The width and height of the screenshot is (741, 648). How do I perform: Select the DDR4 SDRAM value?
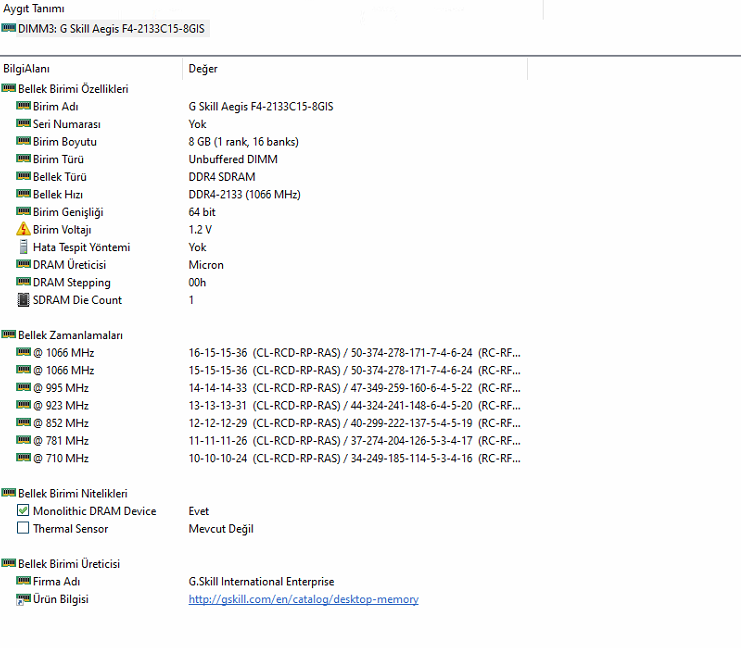[222, 177]
